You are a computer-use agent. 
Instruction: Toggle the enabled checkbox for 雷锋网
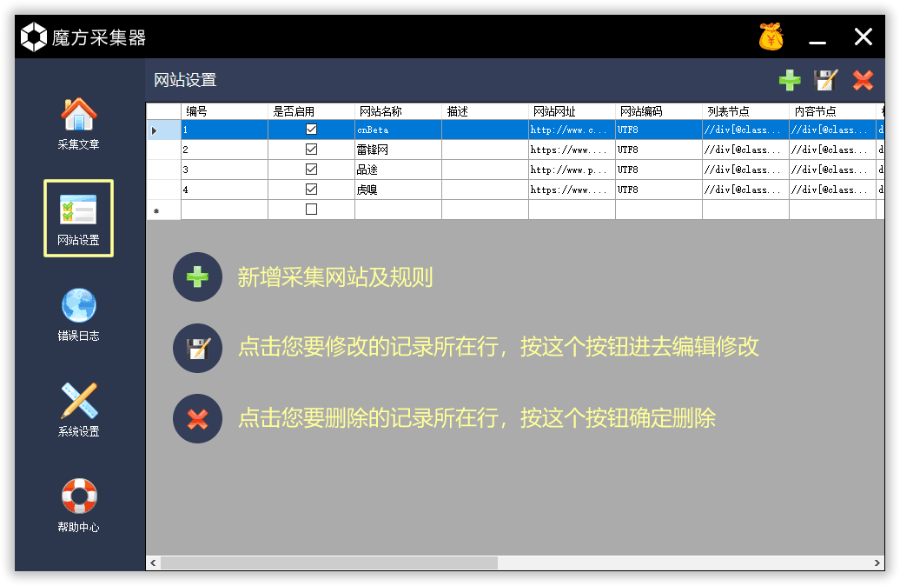point(311,150)
